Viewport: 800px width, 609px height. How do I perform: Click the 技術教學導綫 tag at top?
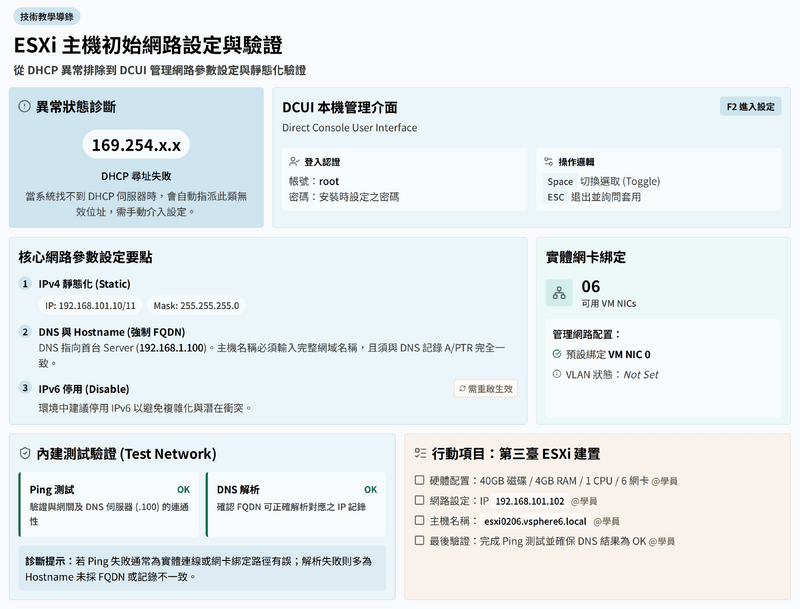[47, 17]
